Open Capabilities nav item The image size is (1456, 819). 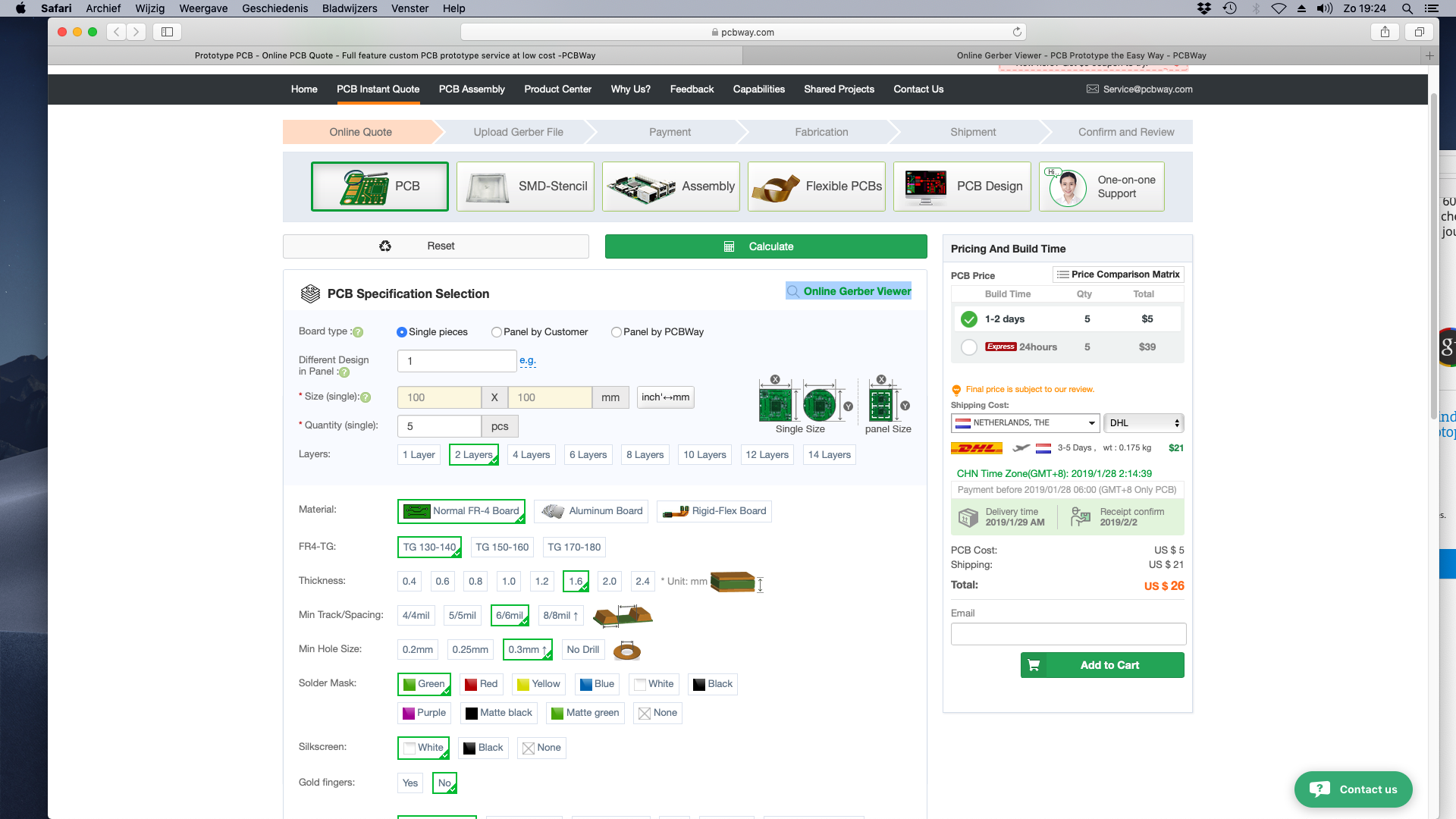pos(759,89)
